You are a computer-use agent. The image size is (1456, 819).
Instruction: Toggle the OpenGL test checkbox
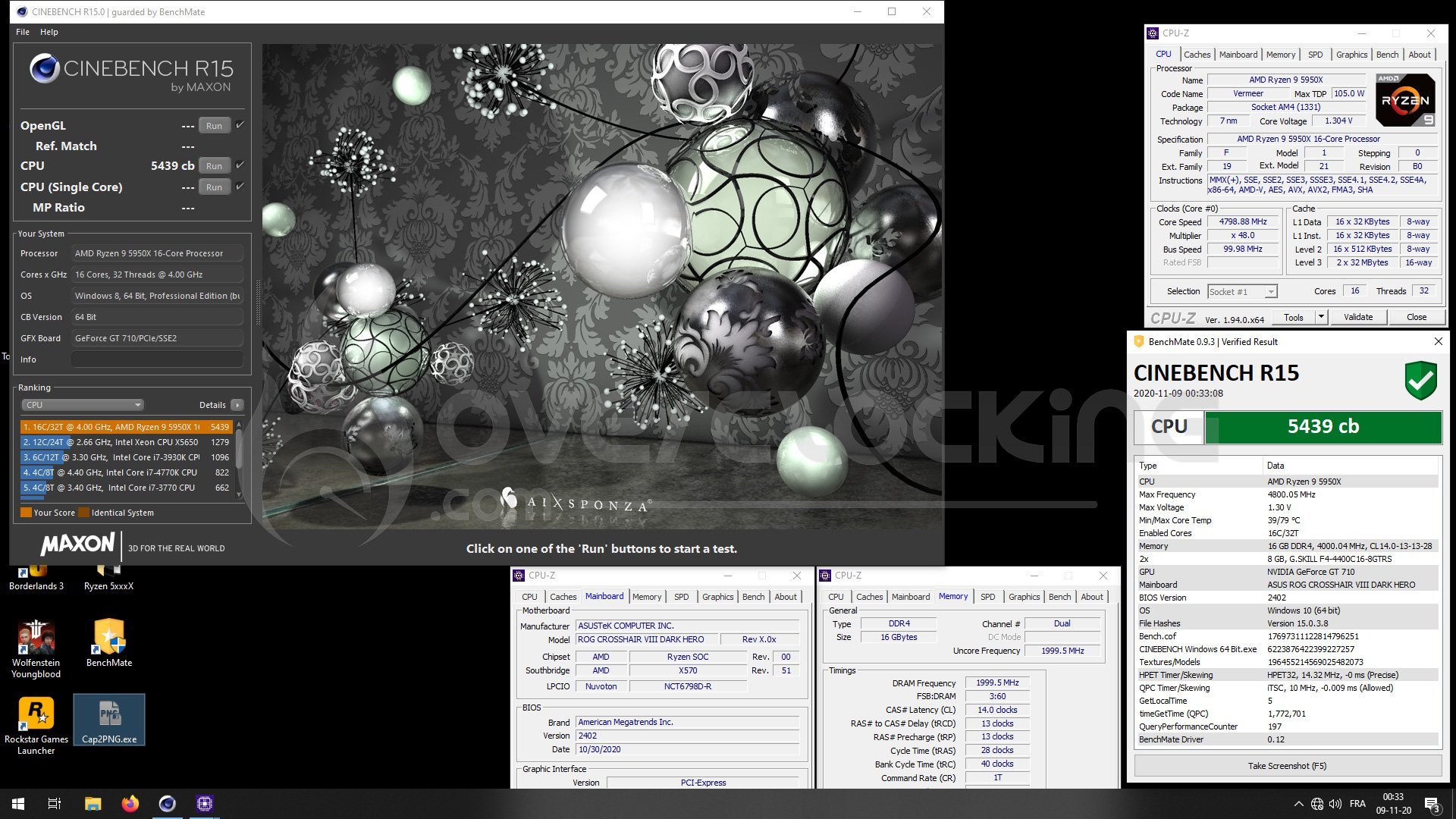240,125
